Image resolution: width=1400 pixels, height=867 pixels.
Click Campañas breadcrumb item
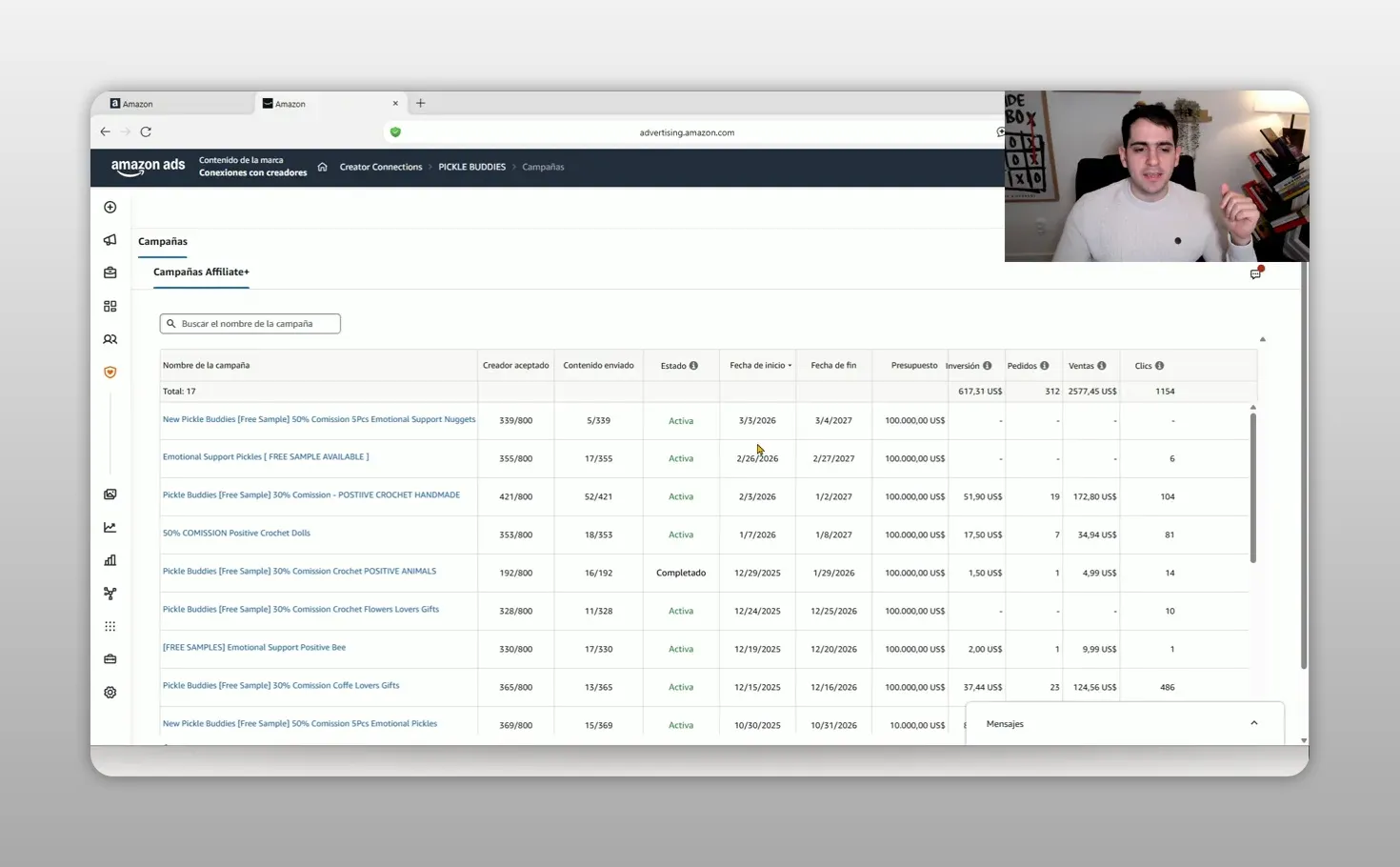point(543,167)
